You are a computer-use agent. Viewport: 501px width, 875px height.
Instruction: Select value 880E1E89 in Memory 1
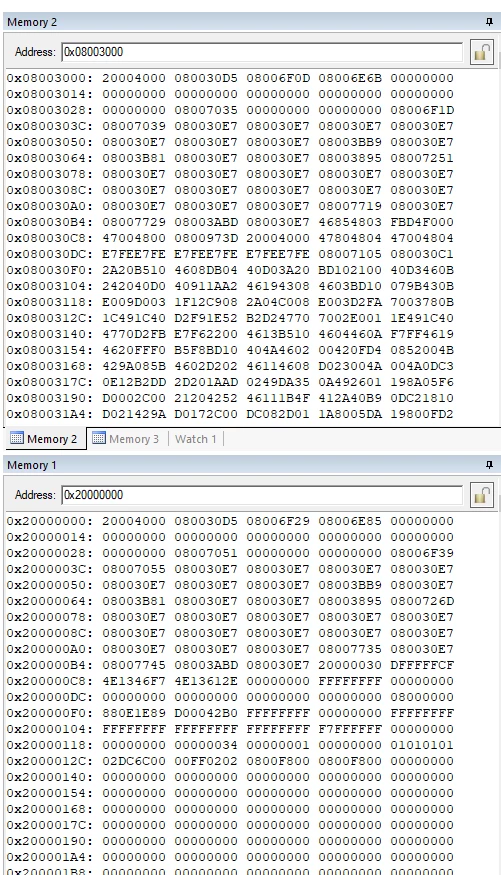point(134,713)
